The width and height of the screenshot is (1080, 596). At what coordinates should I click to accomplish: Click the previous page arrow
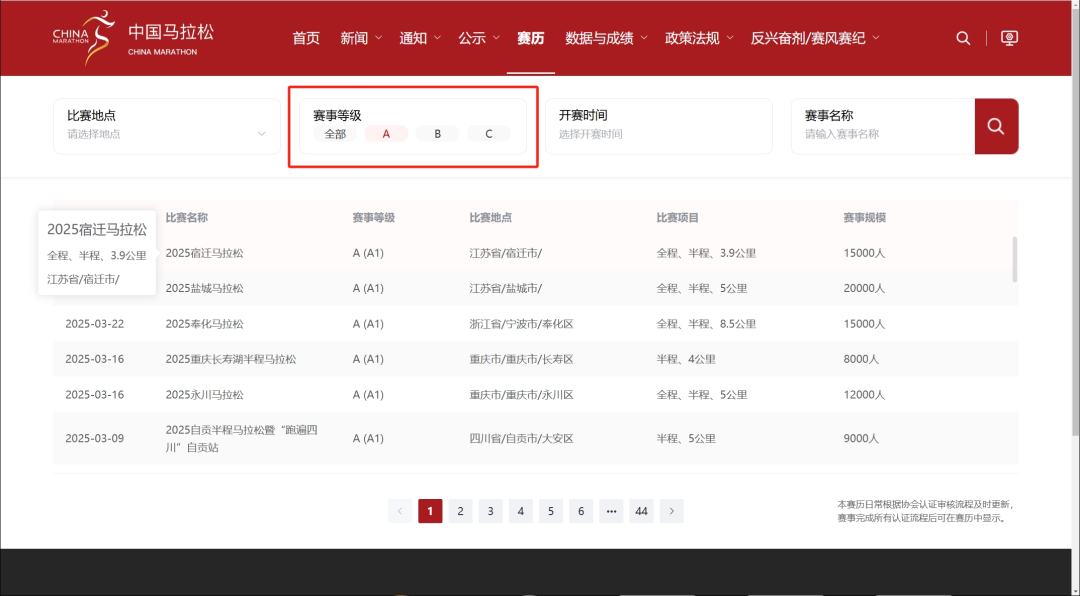tap(399, 511)
